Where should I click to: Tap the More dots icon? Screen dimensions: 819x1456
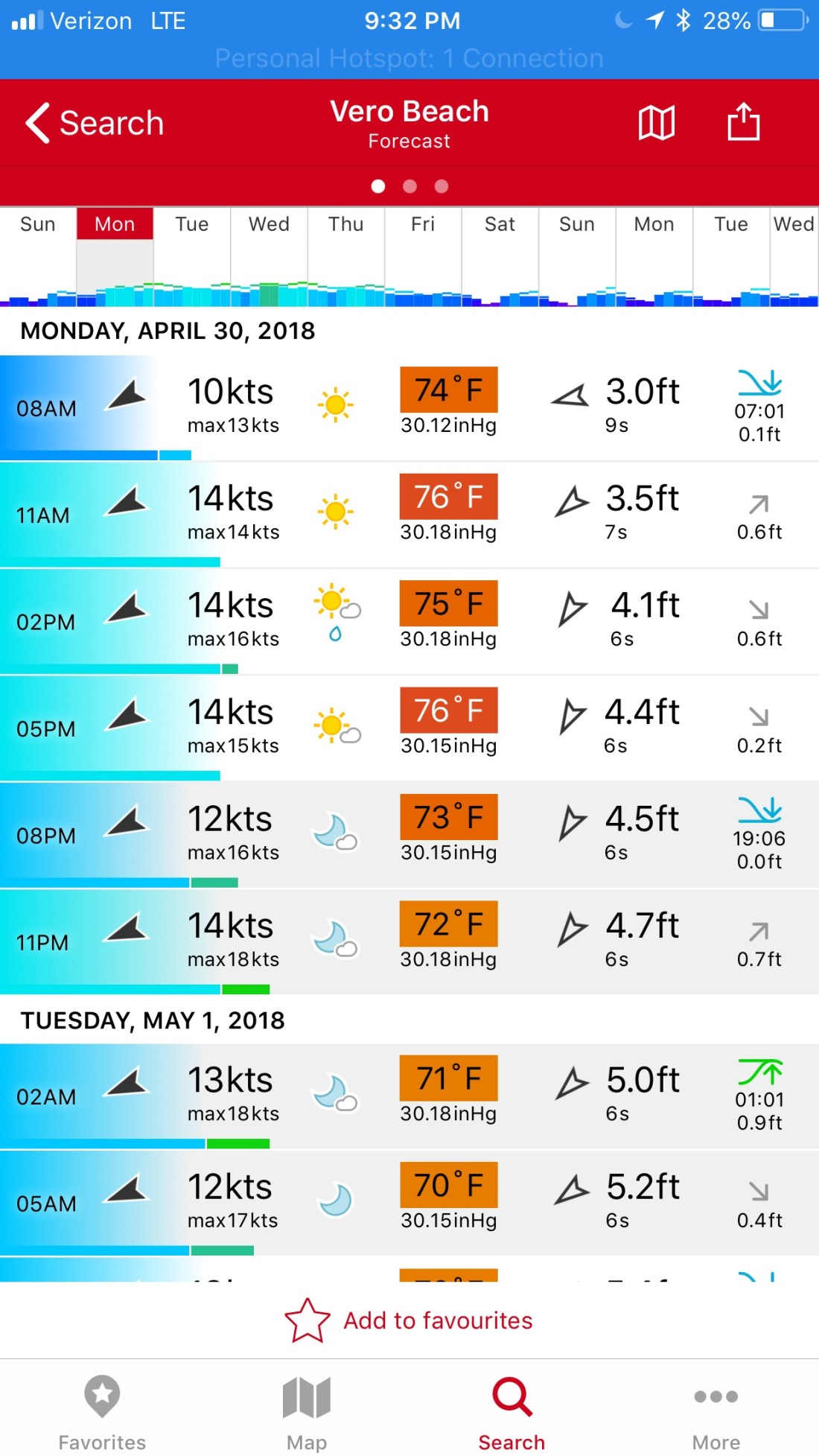point(716,1396)
